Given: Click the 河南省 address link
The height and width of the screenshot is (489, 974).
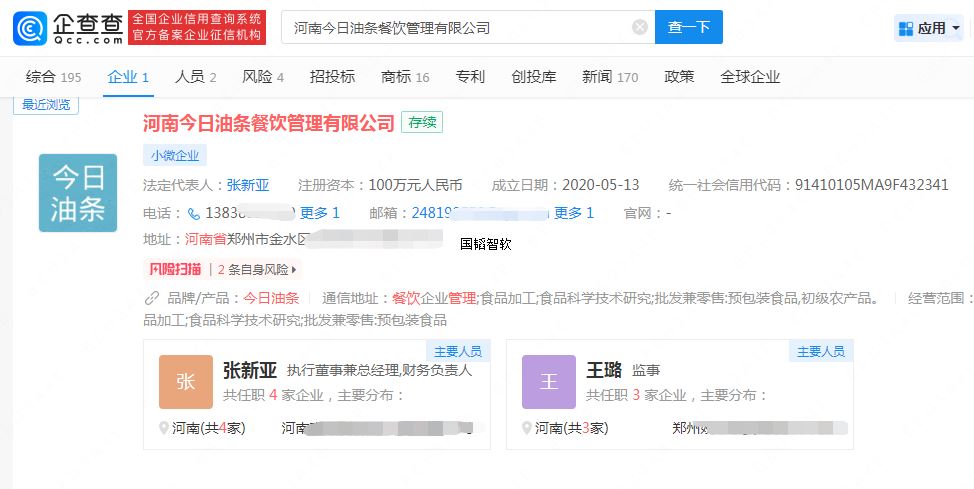Looking at the screenshot, I should tap(205, 239).
